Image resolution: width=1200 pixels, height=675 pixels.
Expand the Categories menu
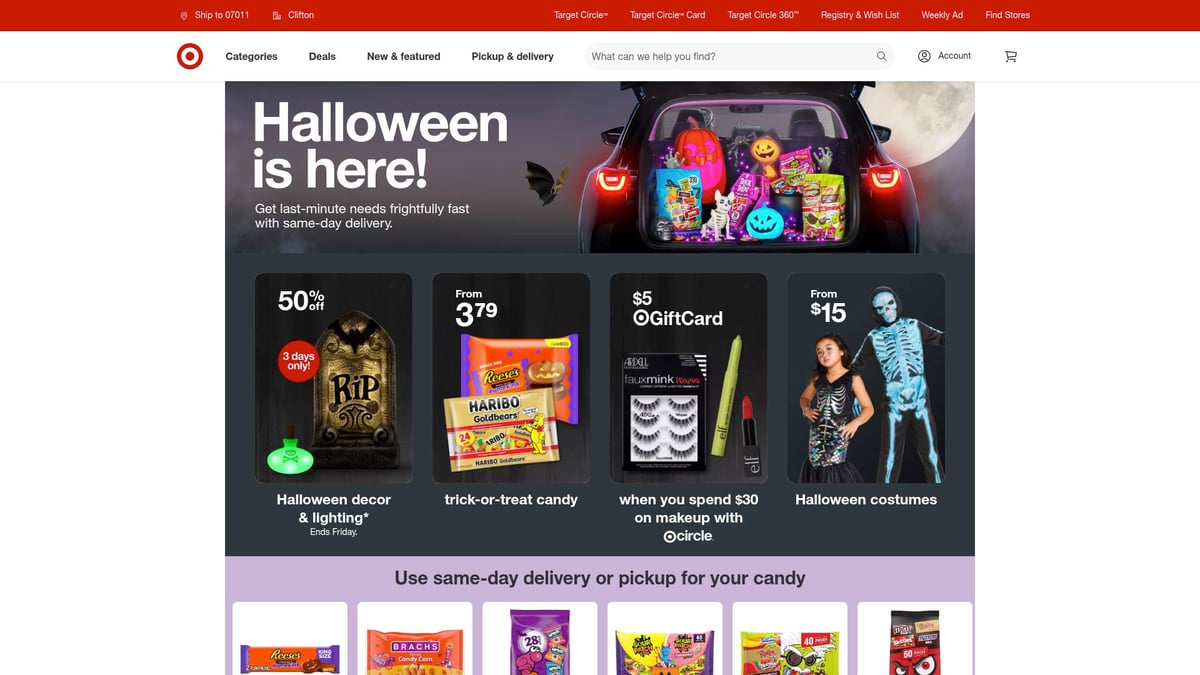[251, 56]
